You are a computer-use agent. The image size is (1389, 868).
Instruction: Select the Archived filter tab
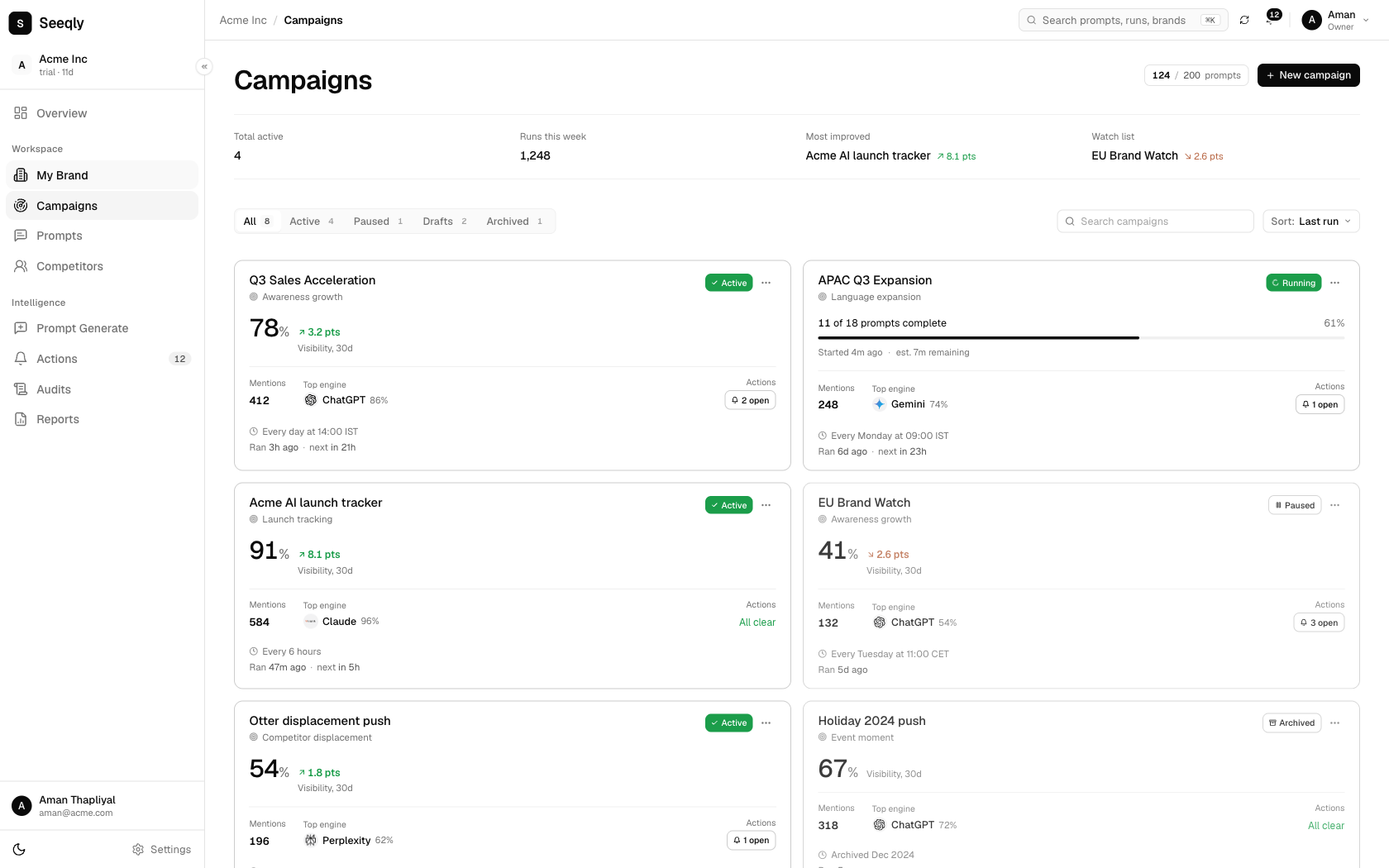click(x=514, y=222)
